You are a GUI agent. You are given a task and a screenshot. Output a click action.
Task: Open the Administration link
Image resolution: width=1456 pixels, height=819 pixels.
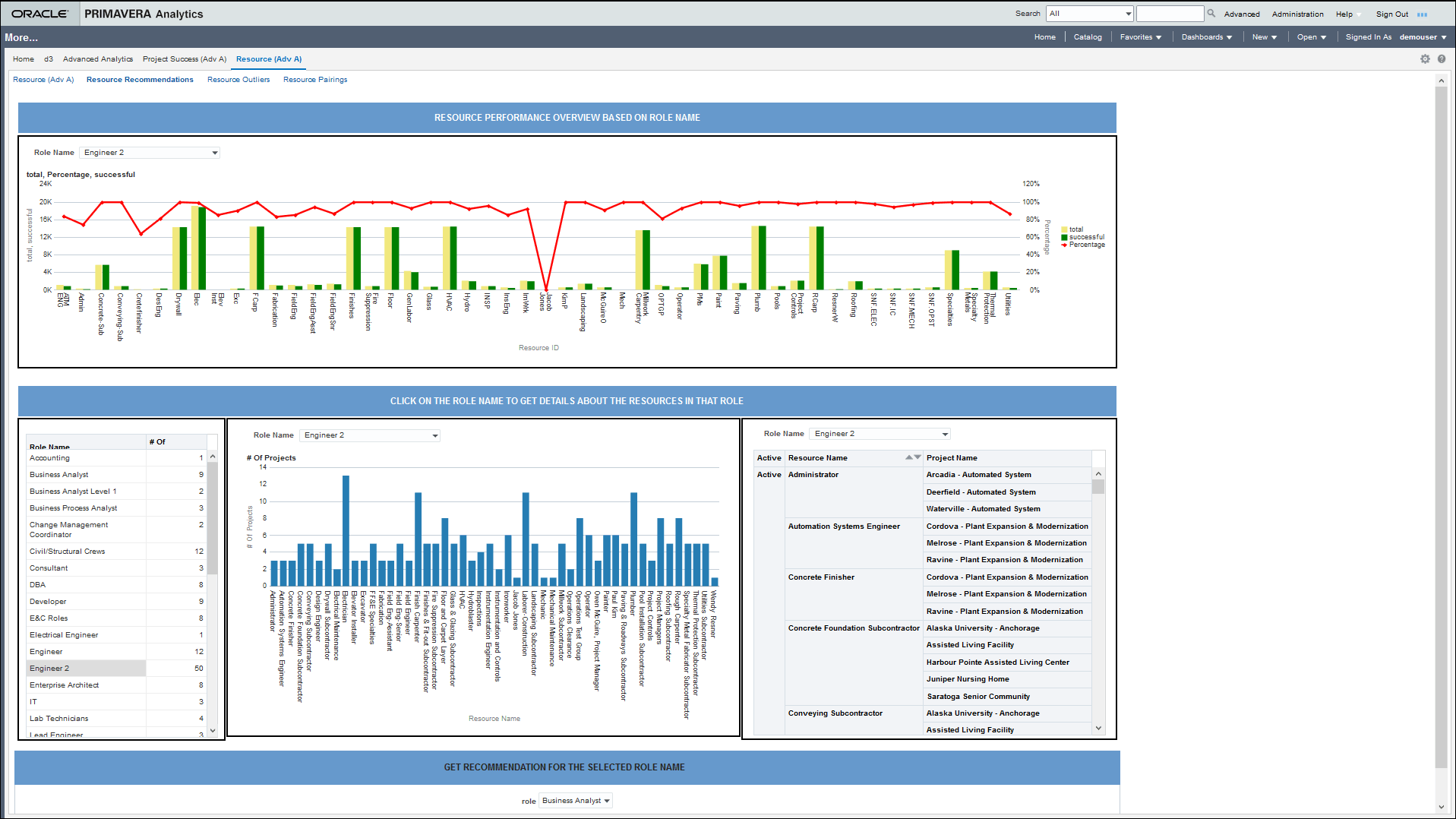1298,14
